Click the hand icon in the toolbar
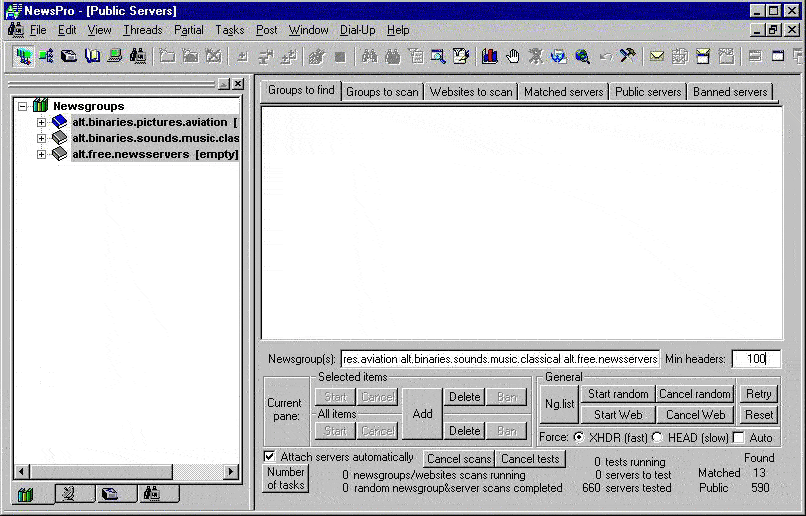This screenshot has width=806, height=516. click(512, 56)
